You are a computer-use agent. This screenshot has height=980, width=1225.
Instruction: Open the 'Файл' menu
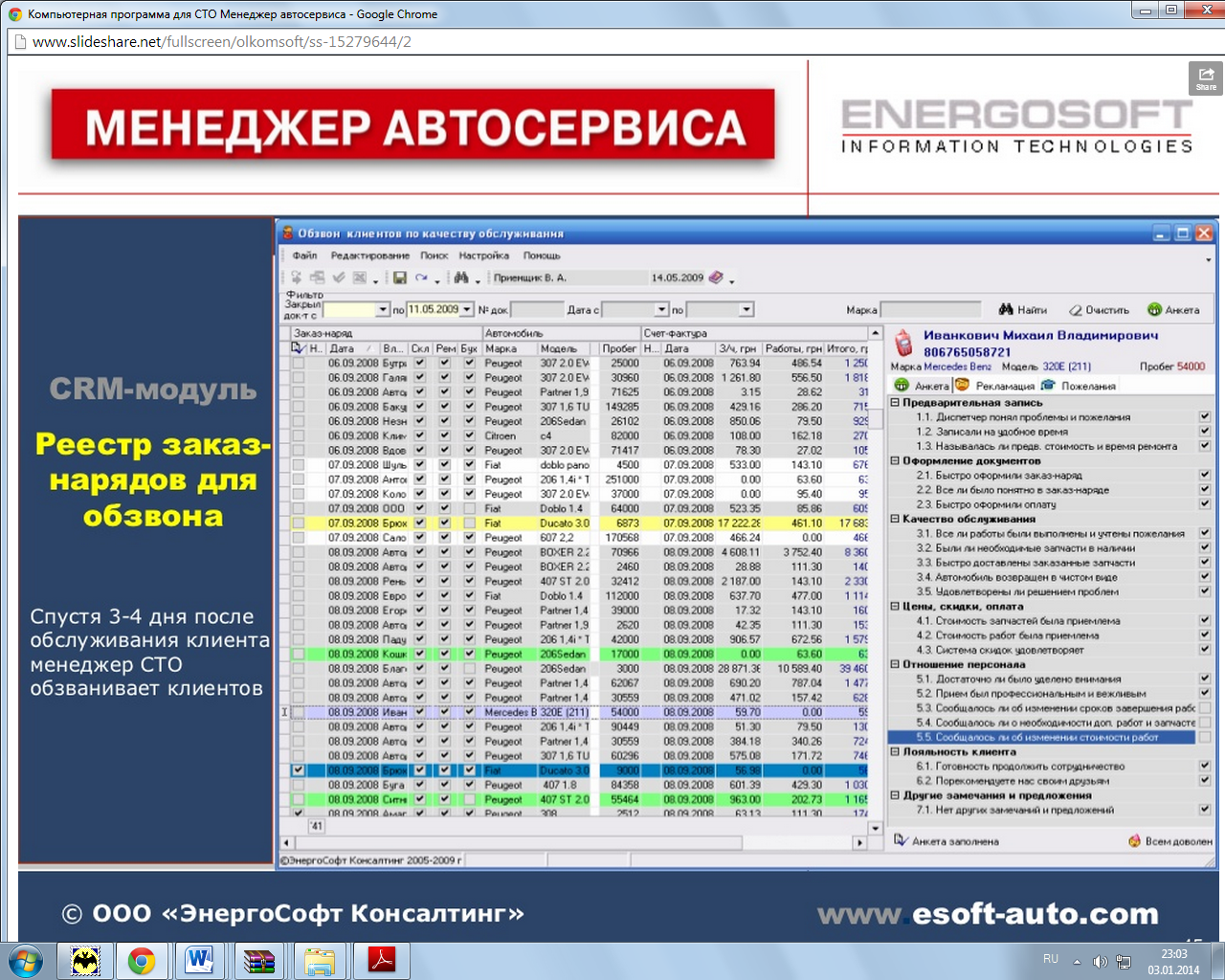[x=304, y=256]
